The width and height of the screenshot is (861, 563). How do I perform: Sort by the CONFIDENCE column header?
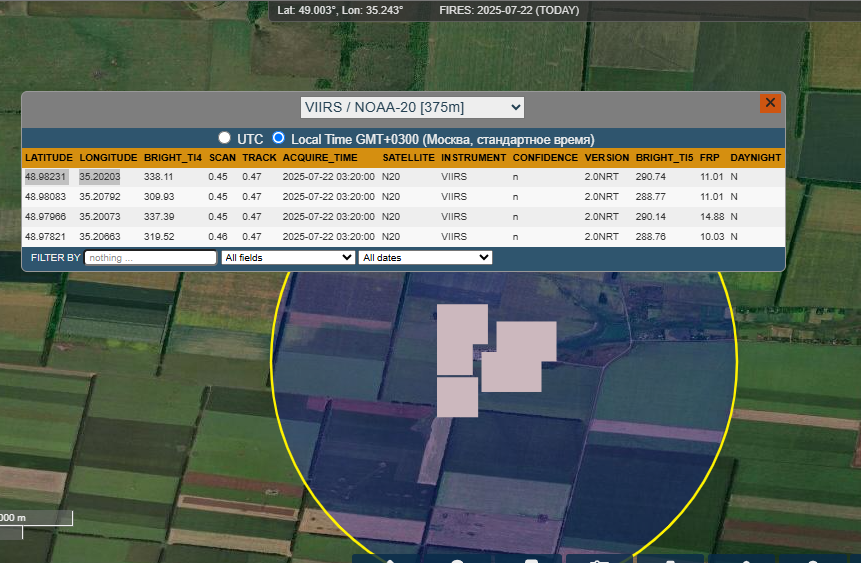pyautogui.click(x=545, y=158)
